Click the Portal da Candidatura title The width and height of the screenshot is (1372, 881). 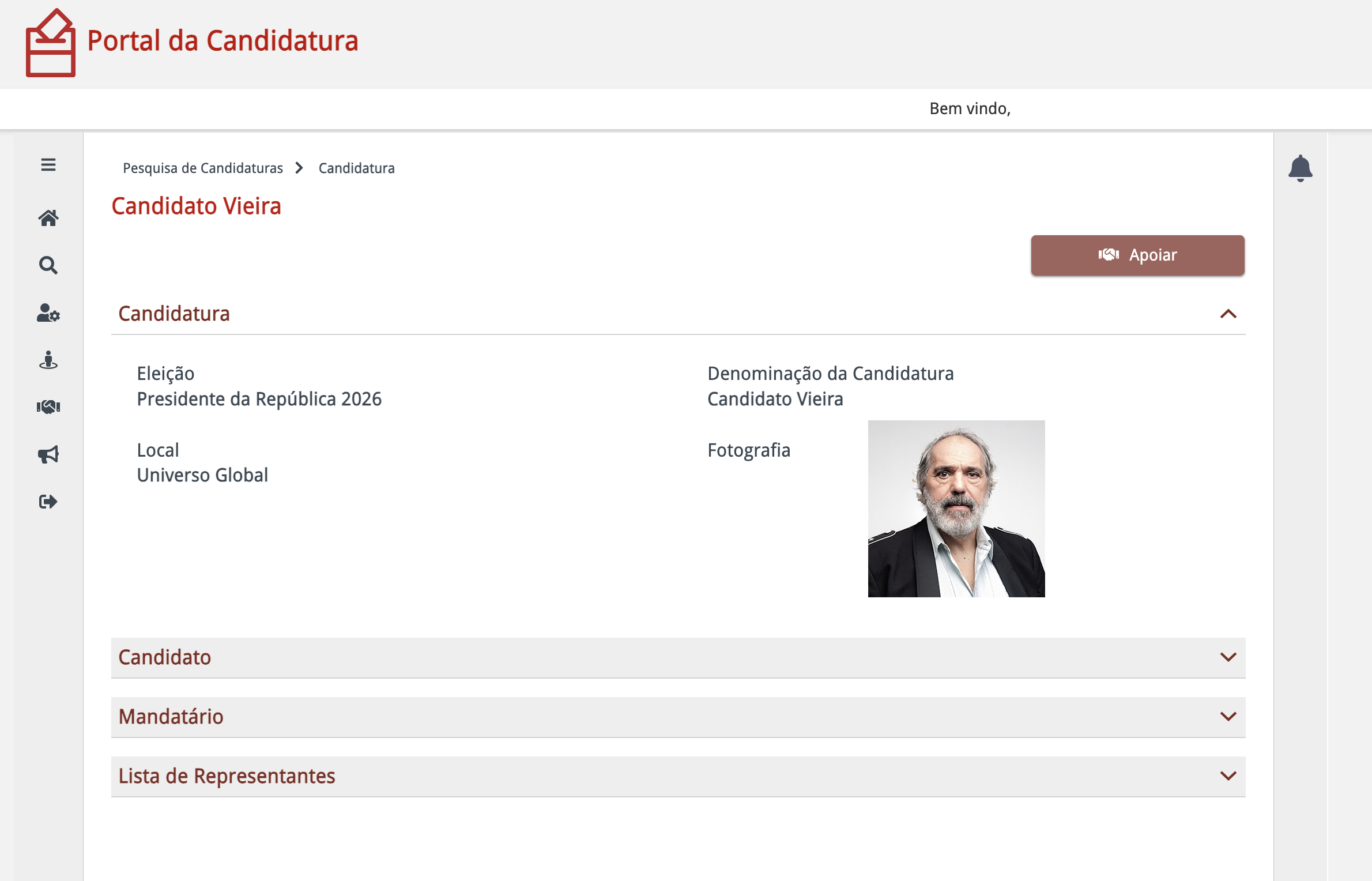click(x=223, y=41)
